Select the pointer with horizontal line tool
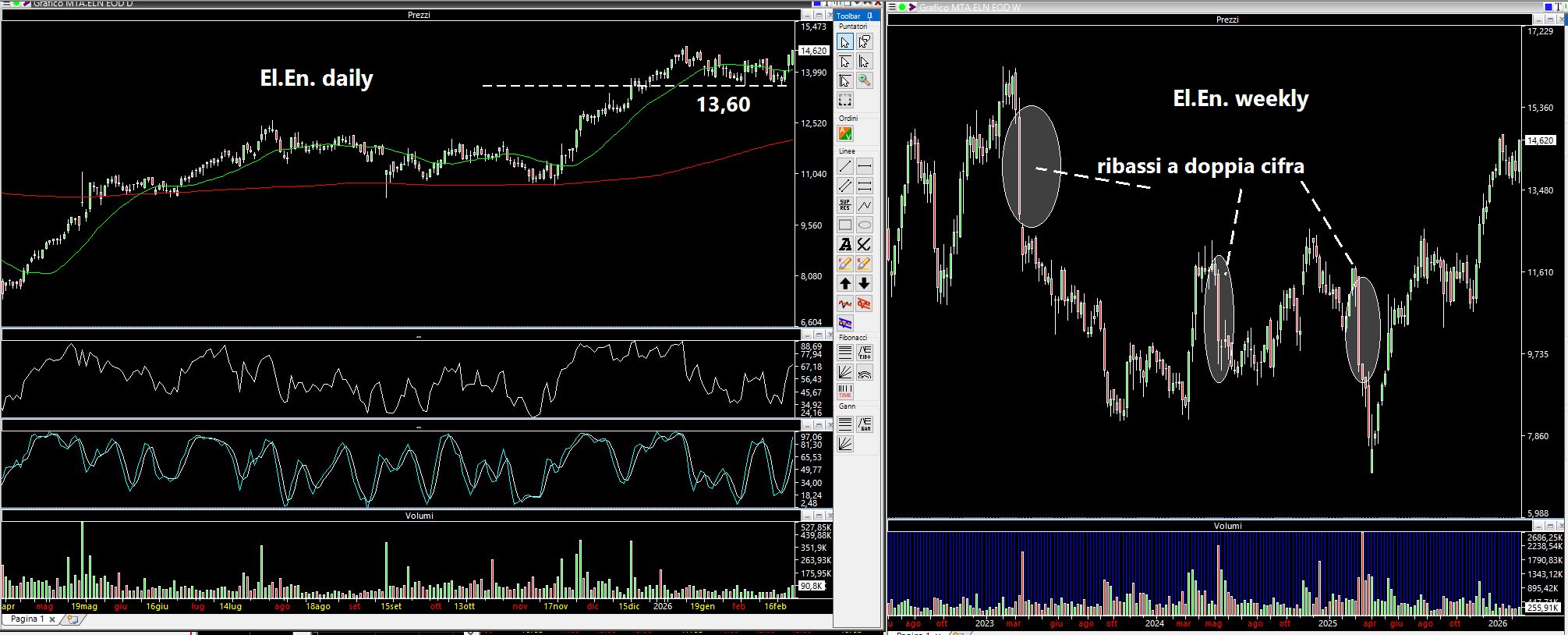 (x=845, y=62)
